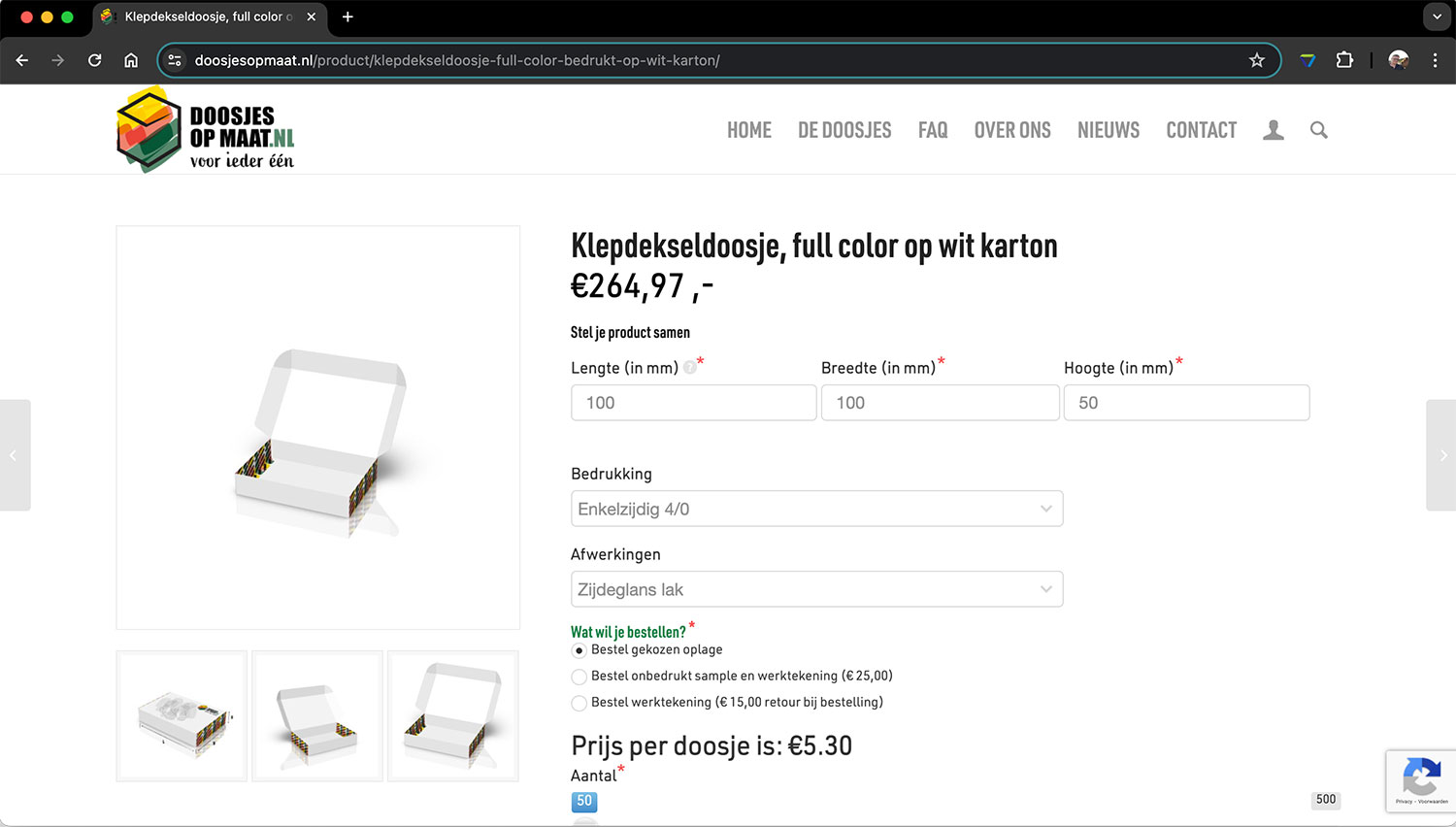Expand the Afwerkingen dropdown
Image resolution: width=1456 pixels, height=827 pixels.
[816, 589]
